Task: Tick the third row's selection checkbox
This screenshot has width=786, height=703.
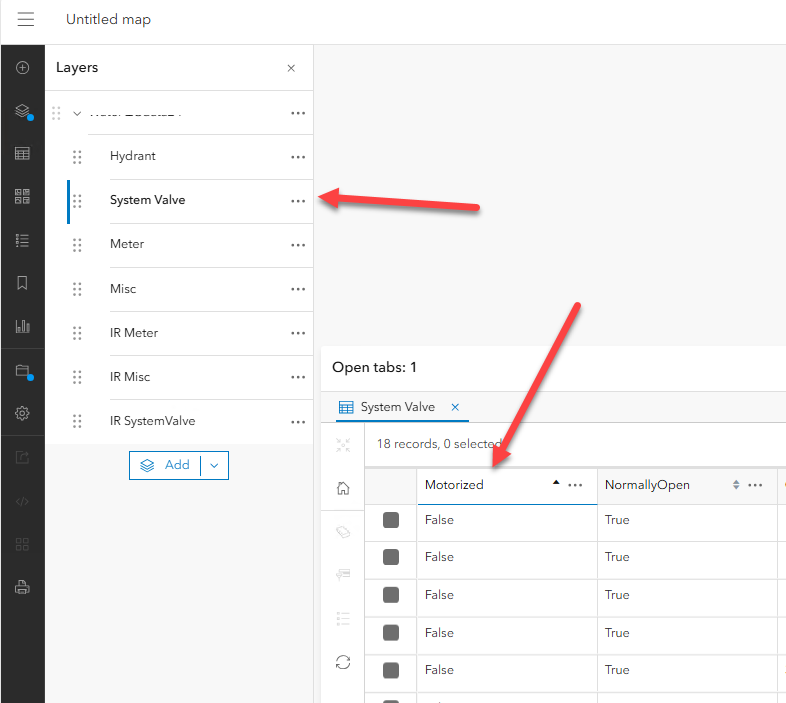Action: pos(391,595)
